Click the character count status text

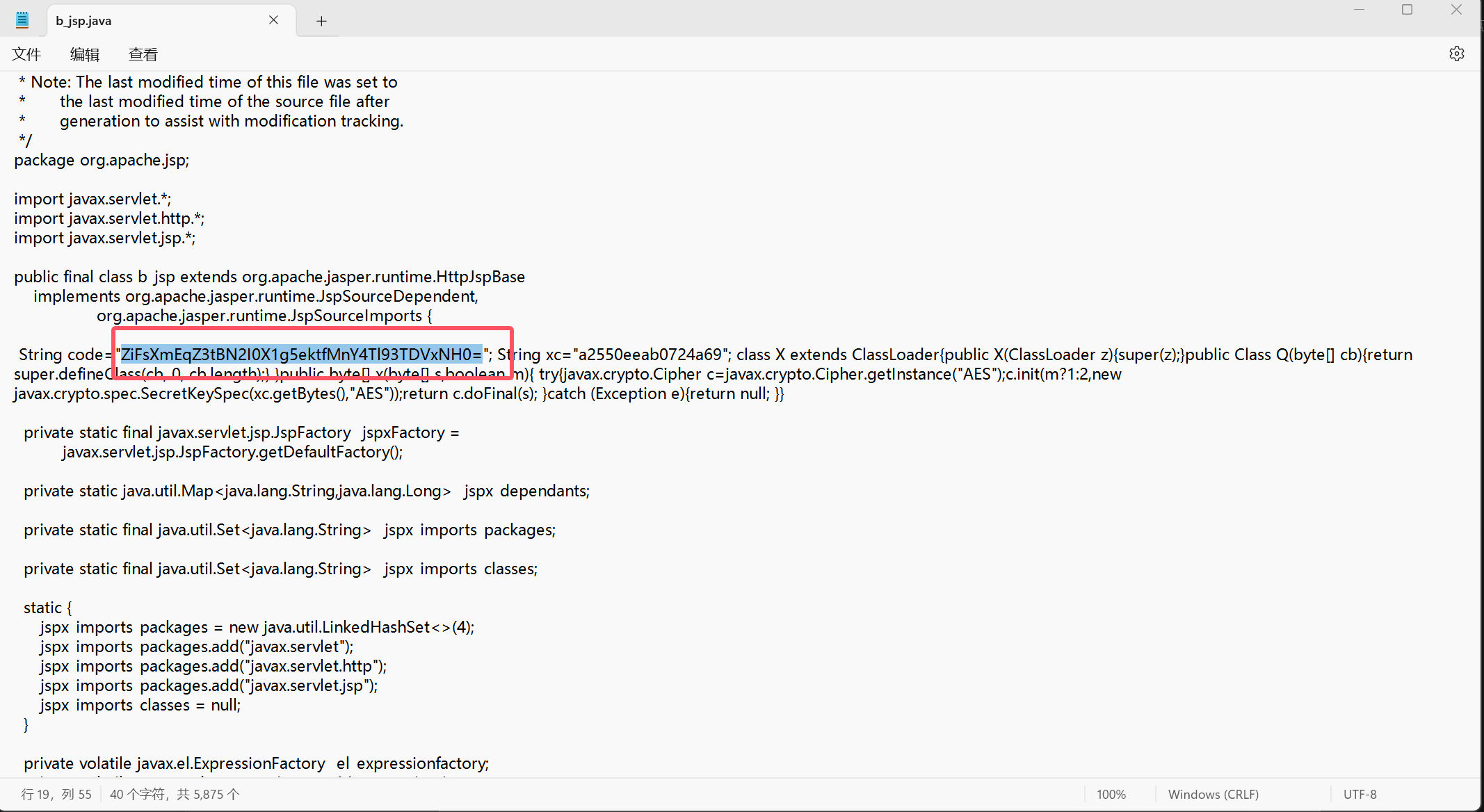tap(174, 794)
